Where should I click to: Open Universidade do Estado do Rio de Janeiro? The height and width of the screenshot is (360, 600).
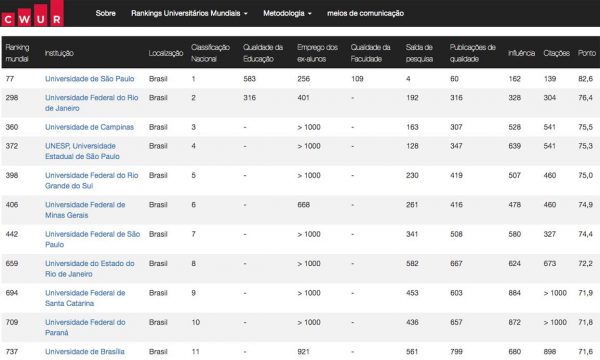tap(90, 269)
